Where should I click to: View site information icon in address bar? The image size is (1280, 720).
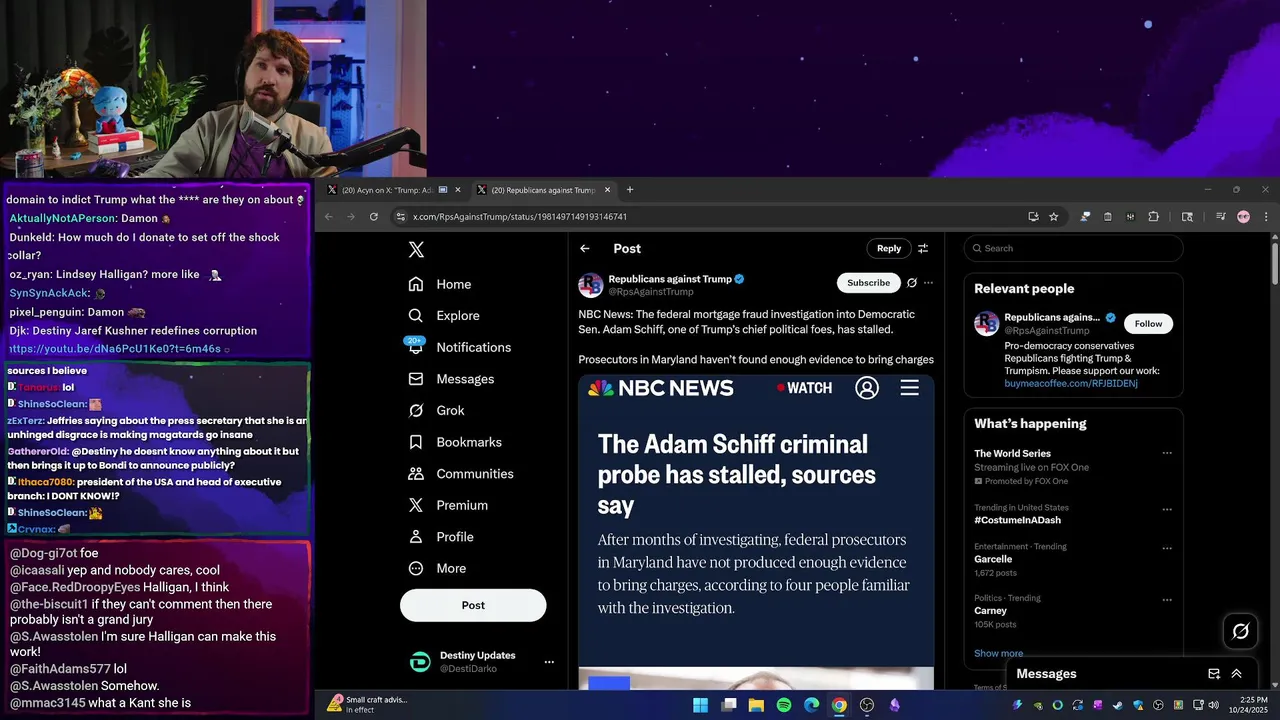(x=400, y=217)
